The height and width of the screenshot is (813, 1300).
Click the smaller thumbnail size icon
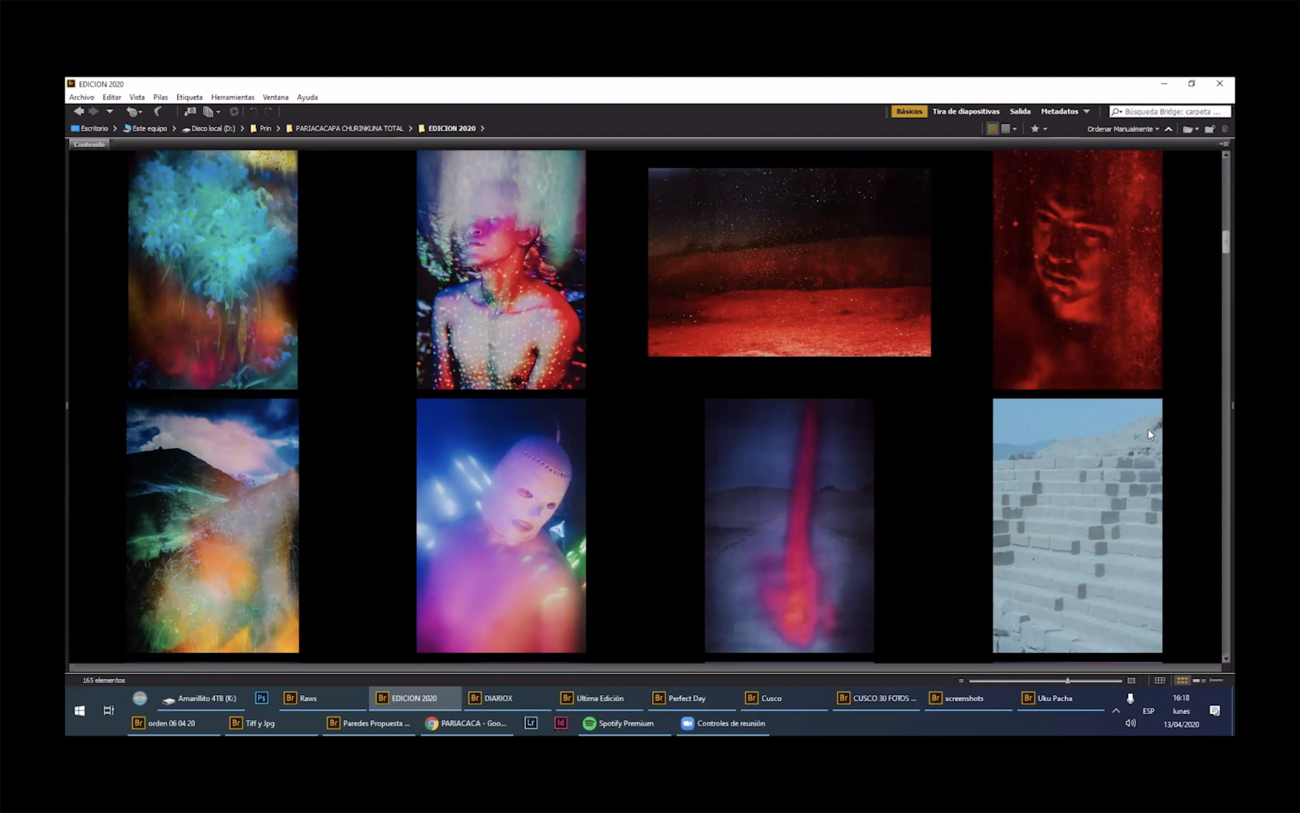[961, 681]
